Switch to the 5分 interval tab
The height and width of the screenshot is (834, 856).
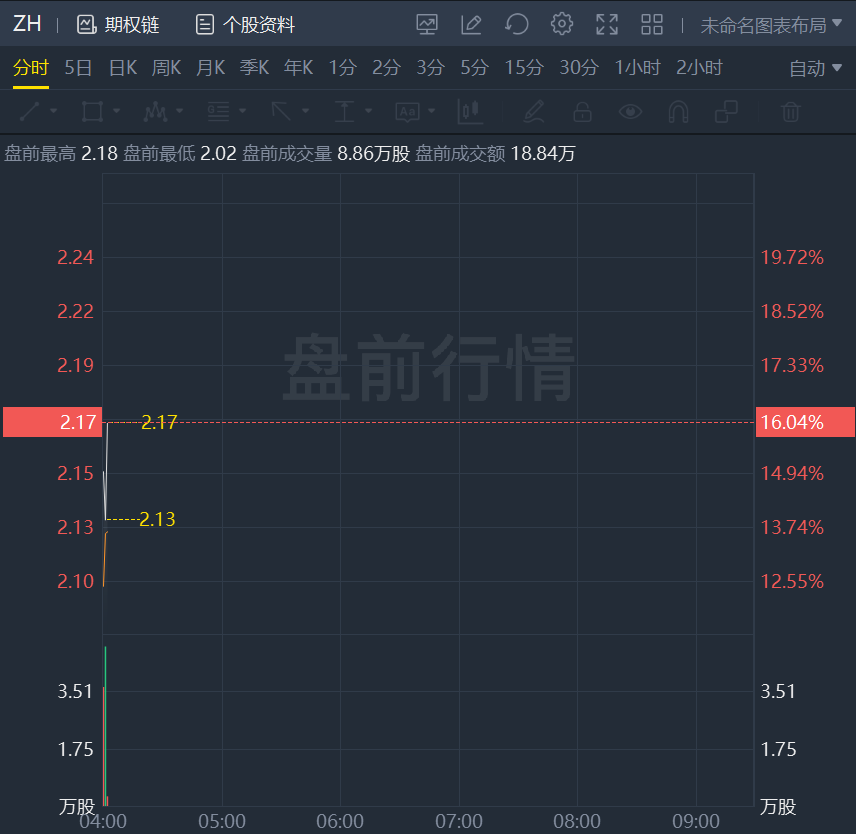(x=474, y=68)
